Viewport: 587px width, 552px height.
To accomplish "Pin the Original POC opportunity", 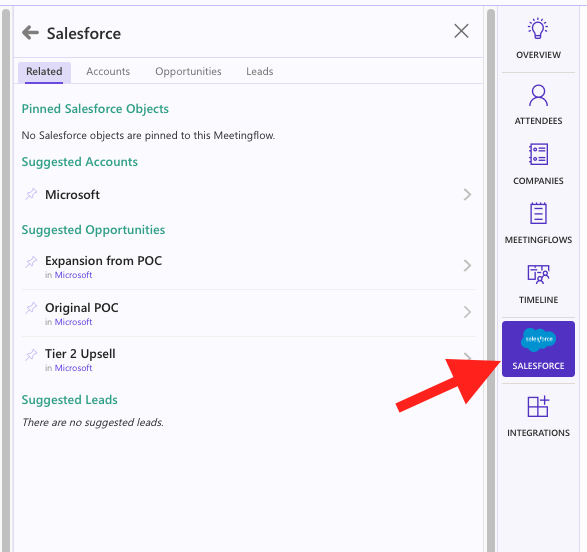I will (x=31, y=308).
